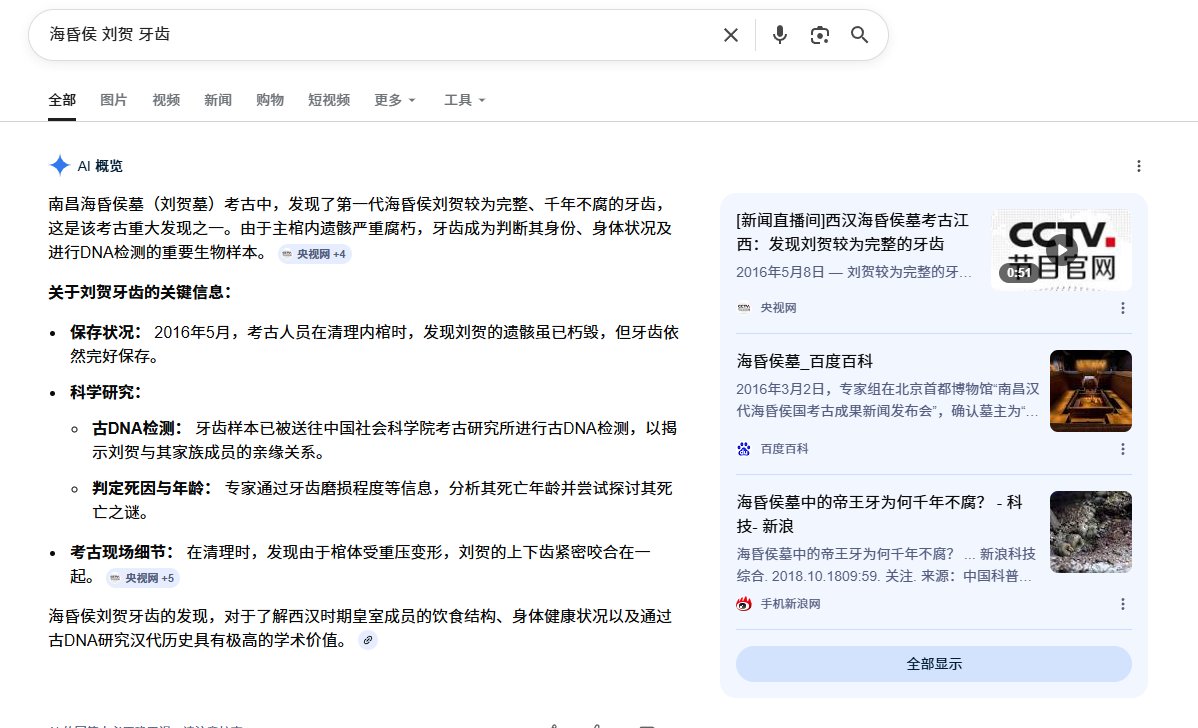The image size is (1198, 728).
Task: Open three-dot menu for 百度百科 source card
Action: point(1122,449)
